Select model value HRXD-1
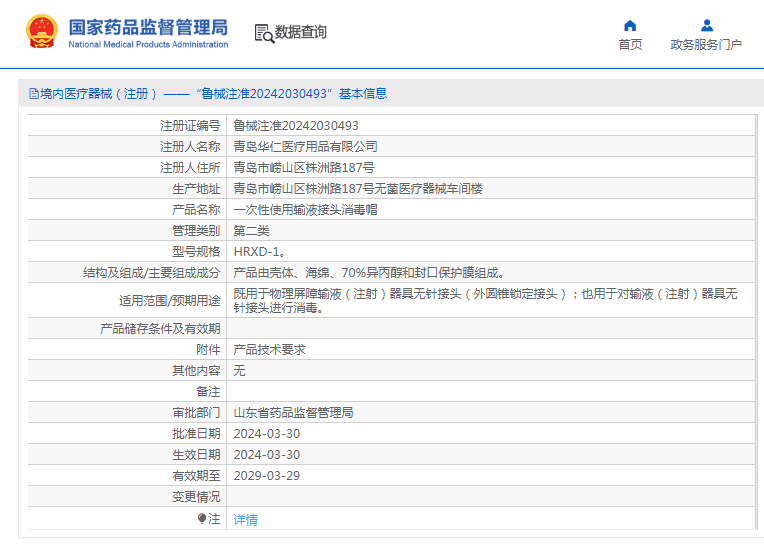This screenshot has width=764, height=545. point(259,251)
